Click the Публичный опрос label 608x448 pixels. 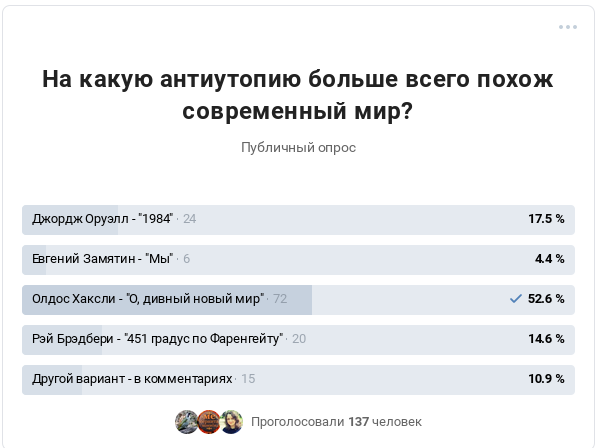click(298, 148)
